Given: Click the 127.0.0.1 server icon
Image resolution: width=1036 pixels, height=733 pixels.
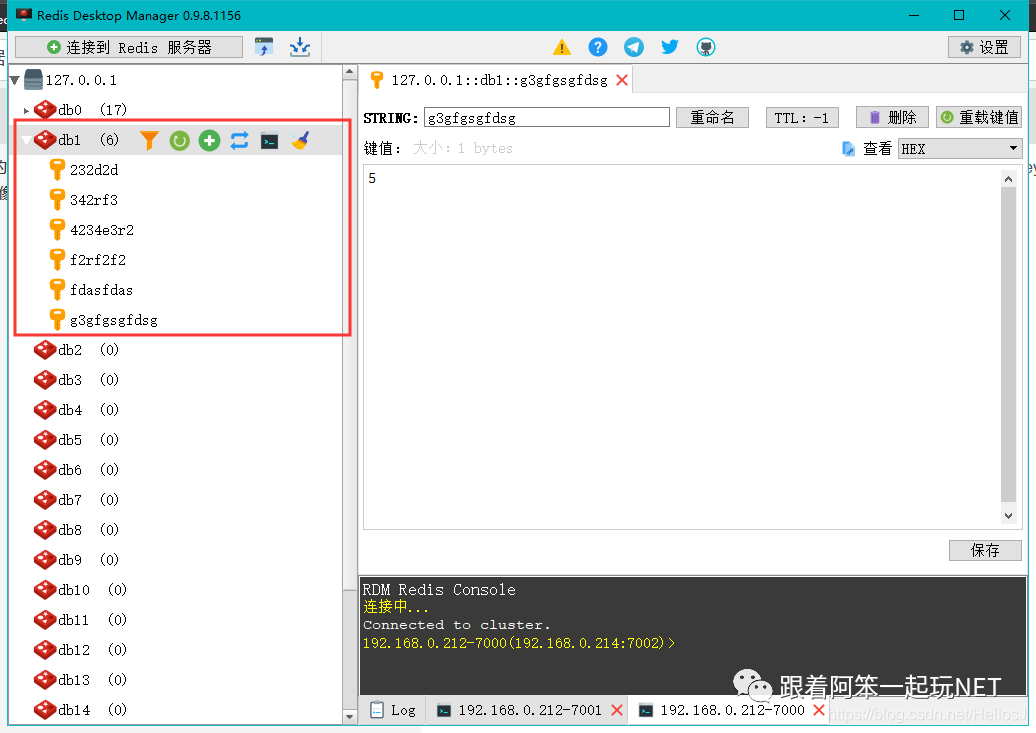Looking at the screenshot, I should (x=33, y=80).
